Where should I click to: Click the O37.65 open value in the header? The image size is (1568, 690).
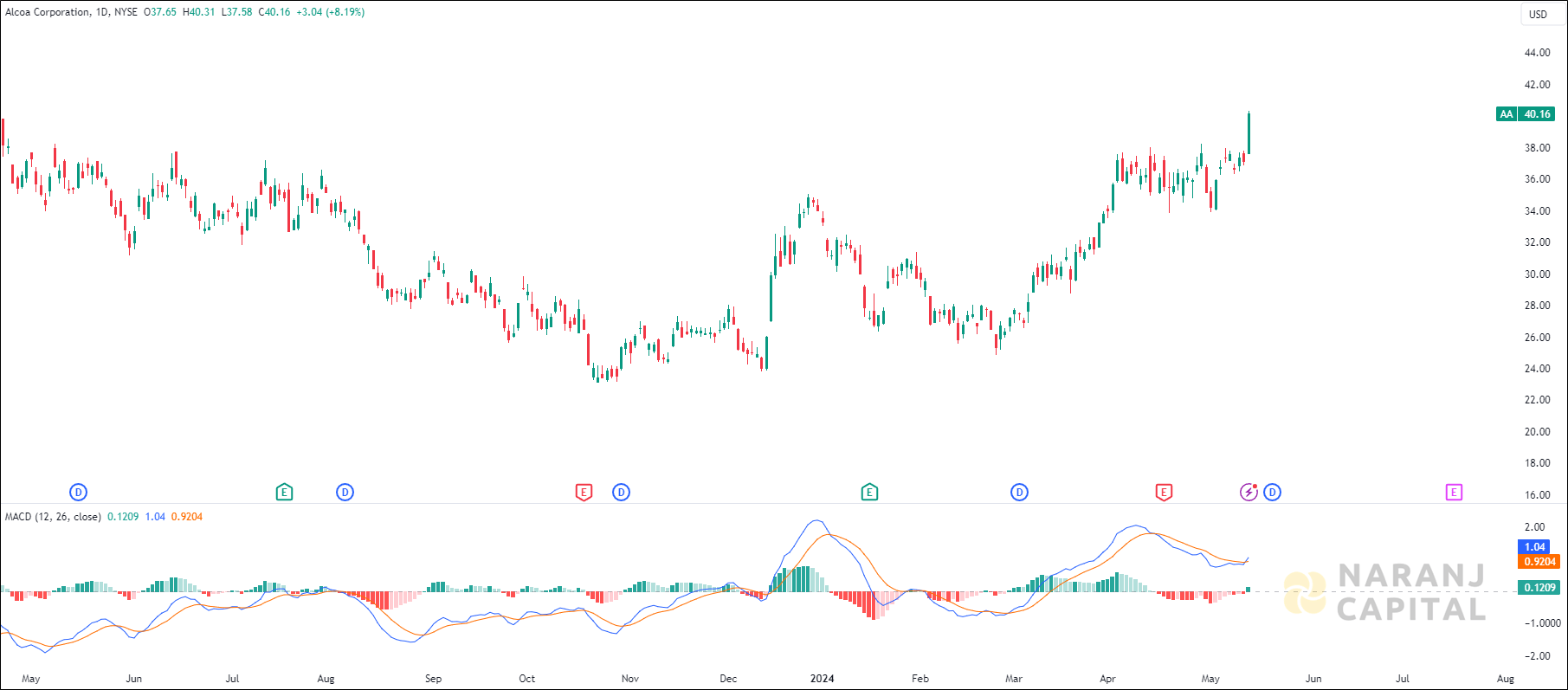click(x=160, y=12)
